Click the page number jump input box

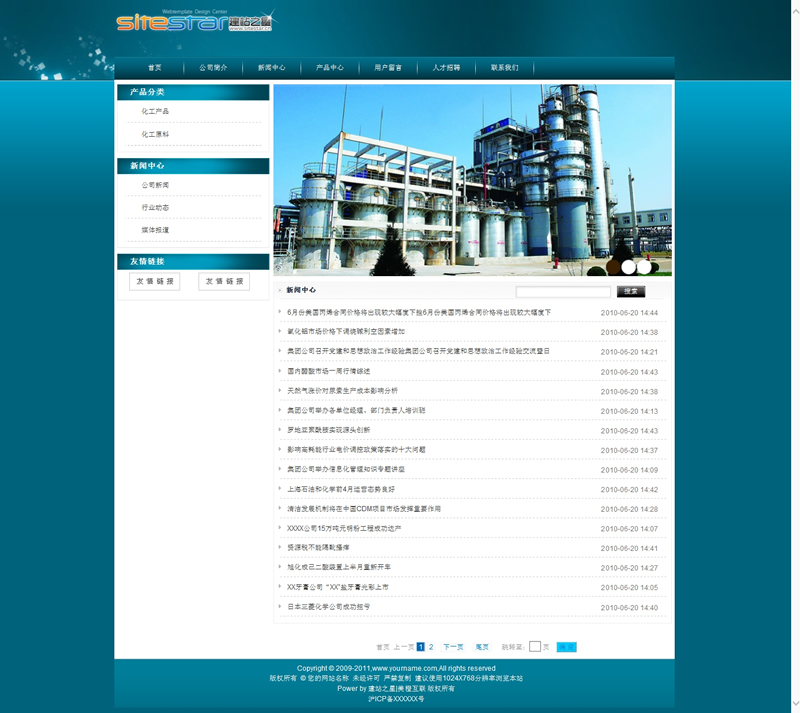coord(535,647)
